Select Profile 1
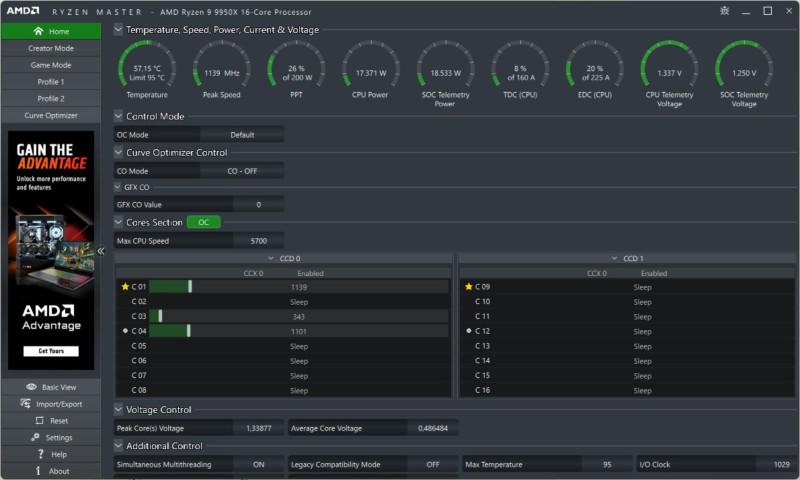This screenshot has width=800, height=480. [51, 82]
